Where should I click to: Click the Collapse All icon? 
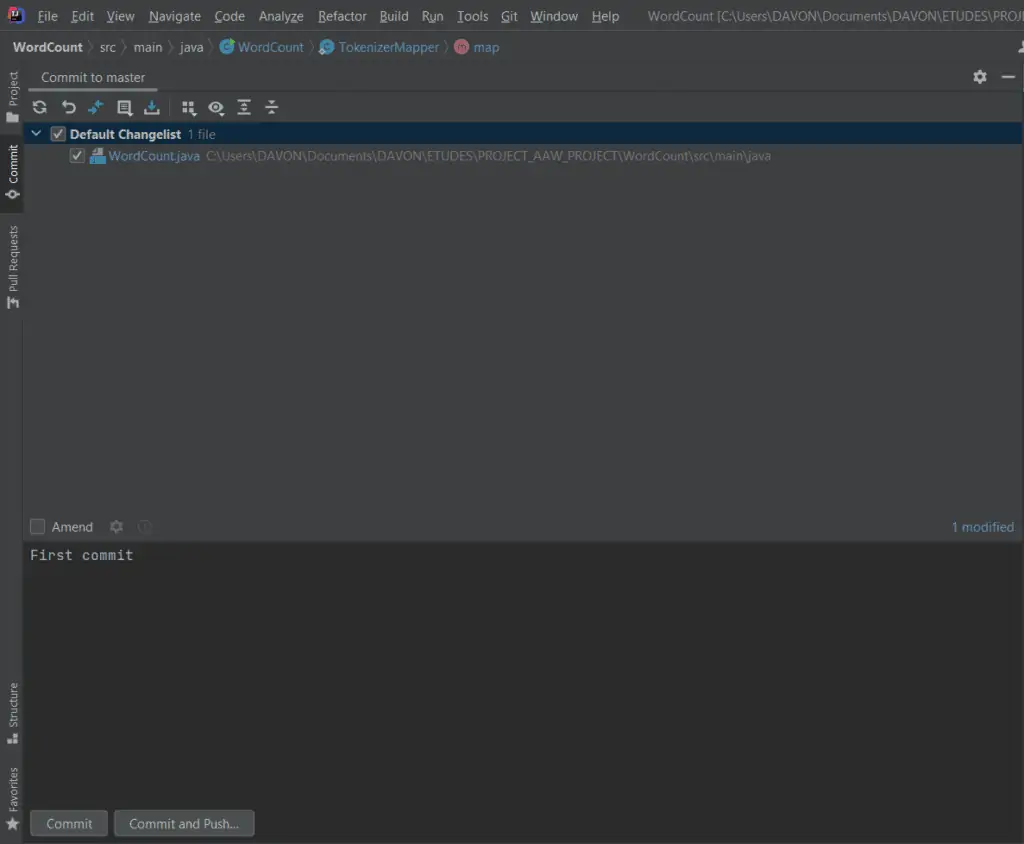click(271, 107)
